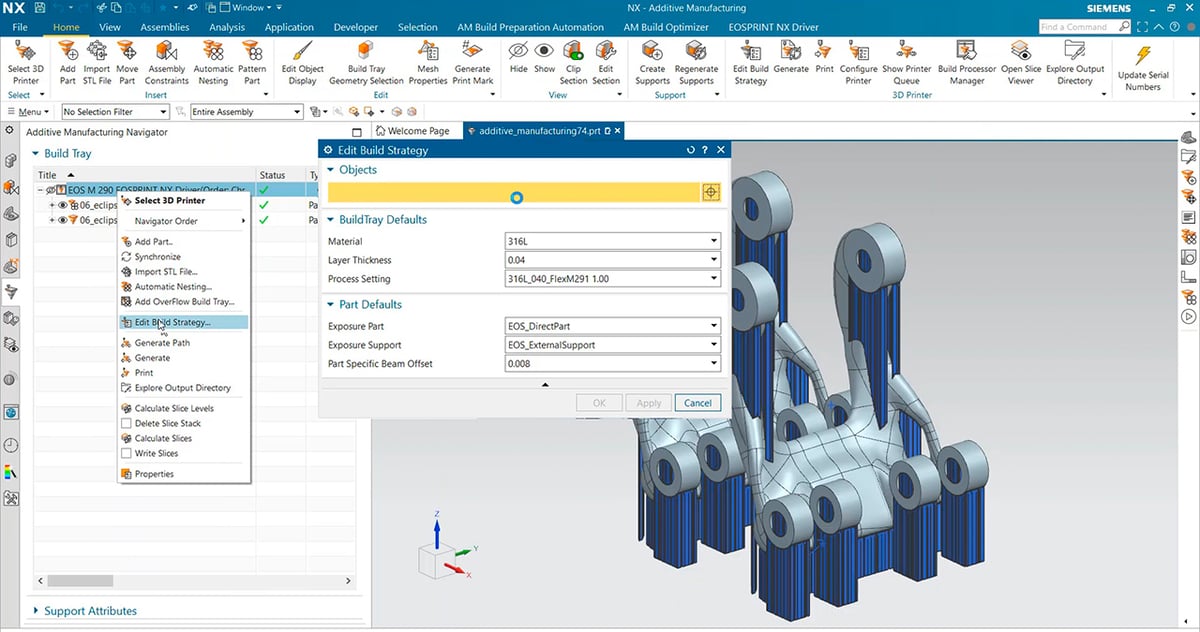Screen dimensions: 1200x632
Task: Toggle visibility of the EOS M 290 tray
Action: (51, 189)
